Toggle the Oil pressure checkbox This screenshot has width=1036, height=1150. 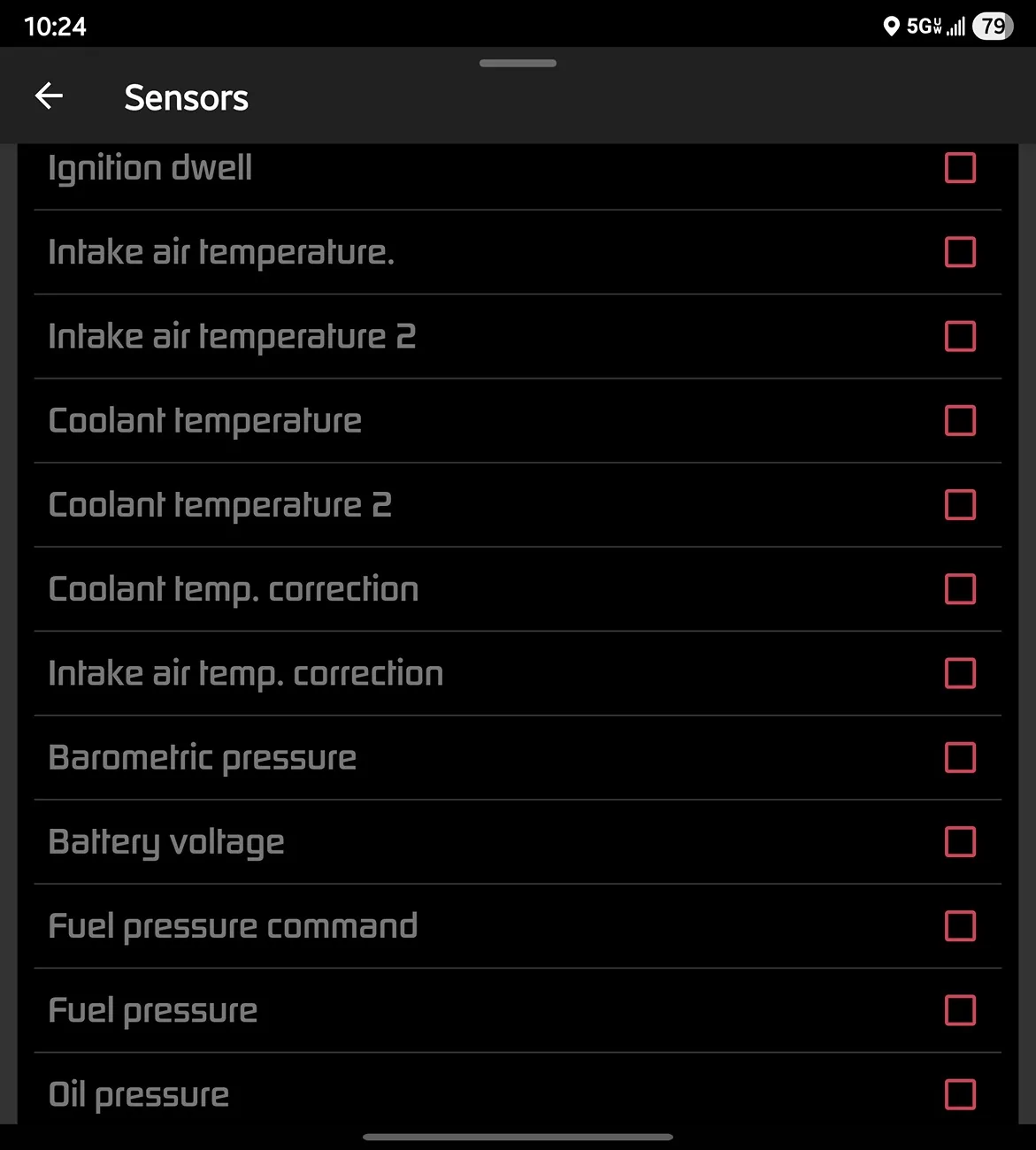(960, 1094)
